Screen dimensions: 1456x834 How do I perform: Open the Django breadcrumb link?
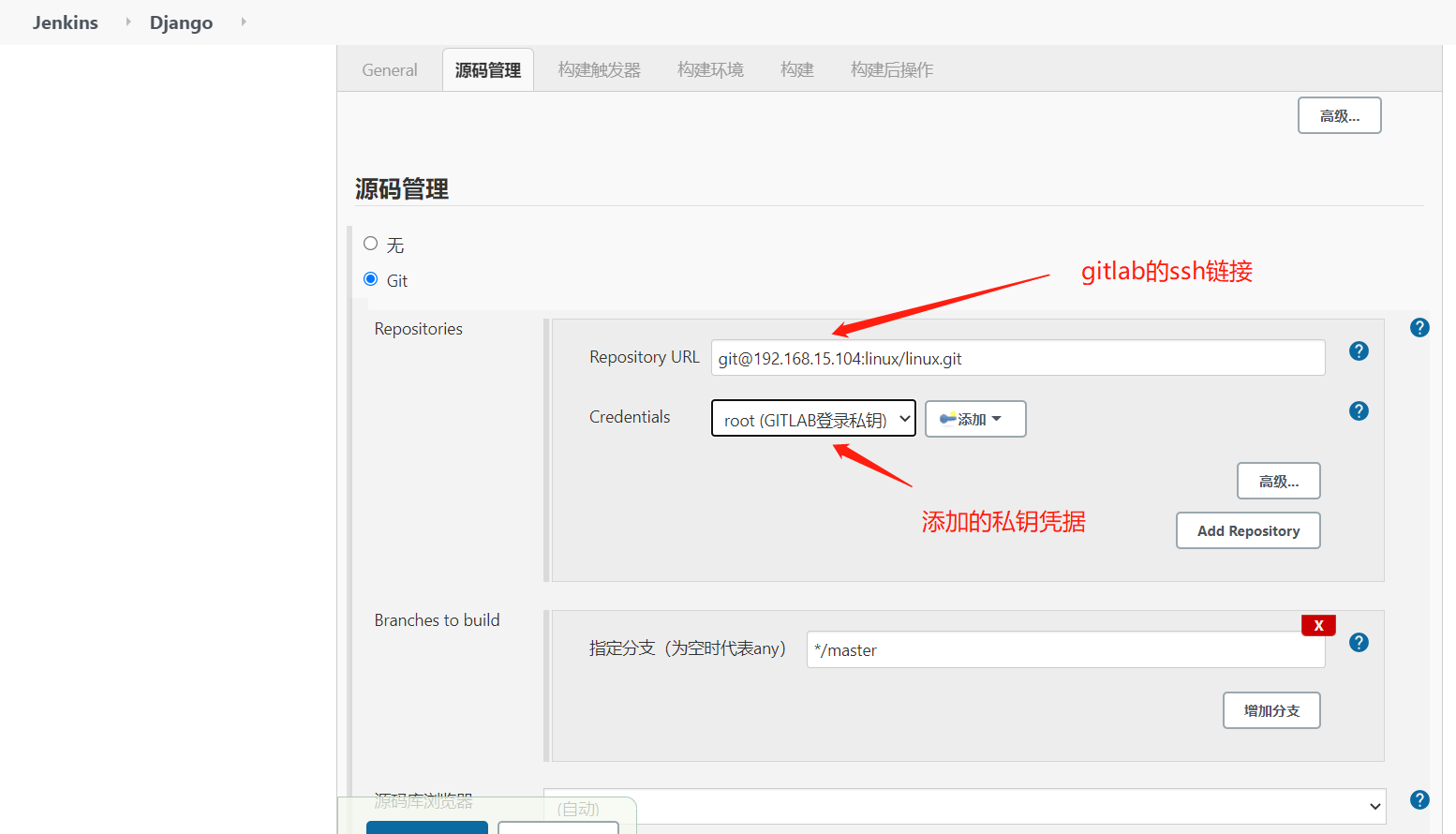182,22
